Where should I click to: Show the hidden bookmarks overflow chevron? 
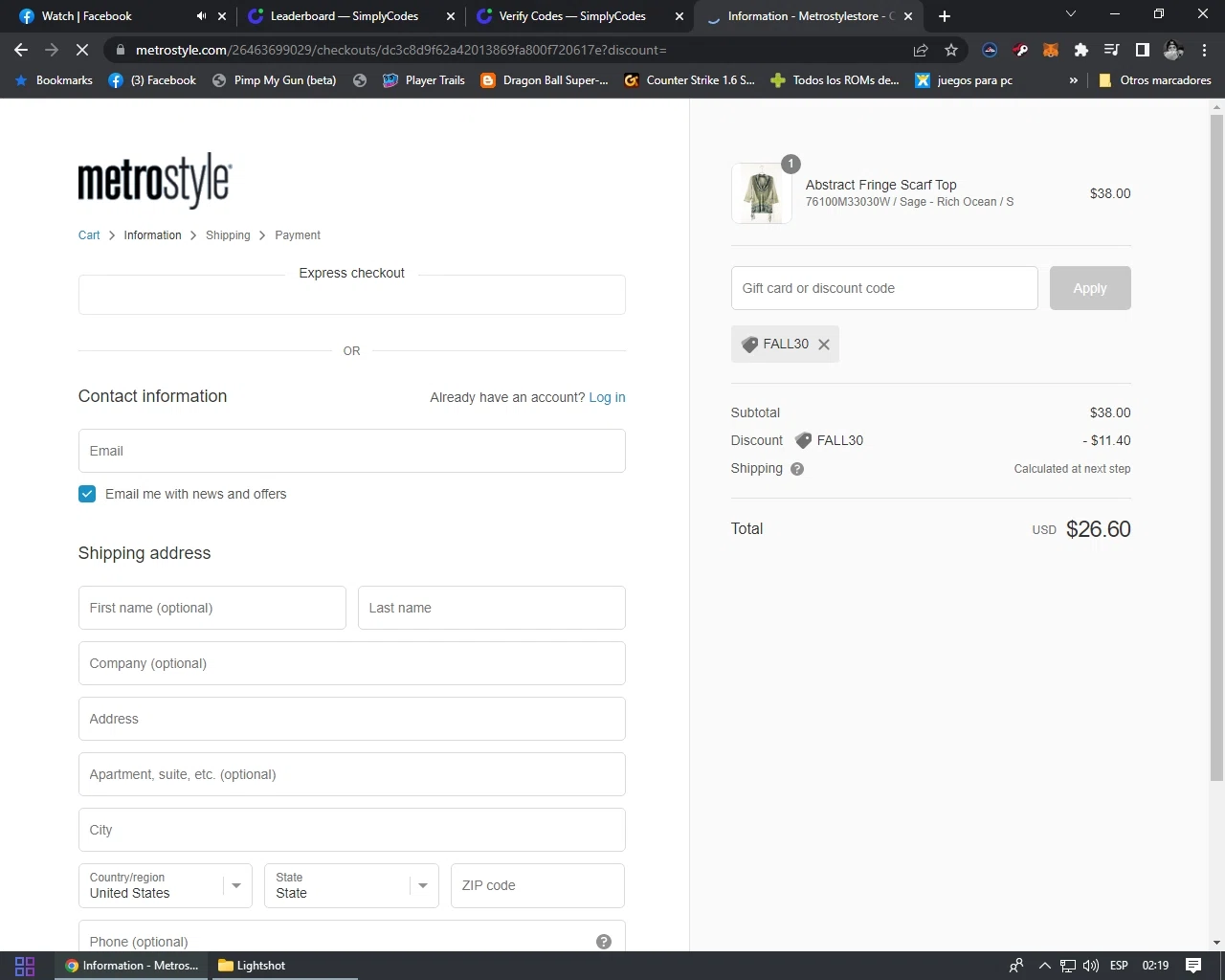[1074, 80]
